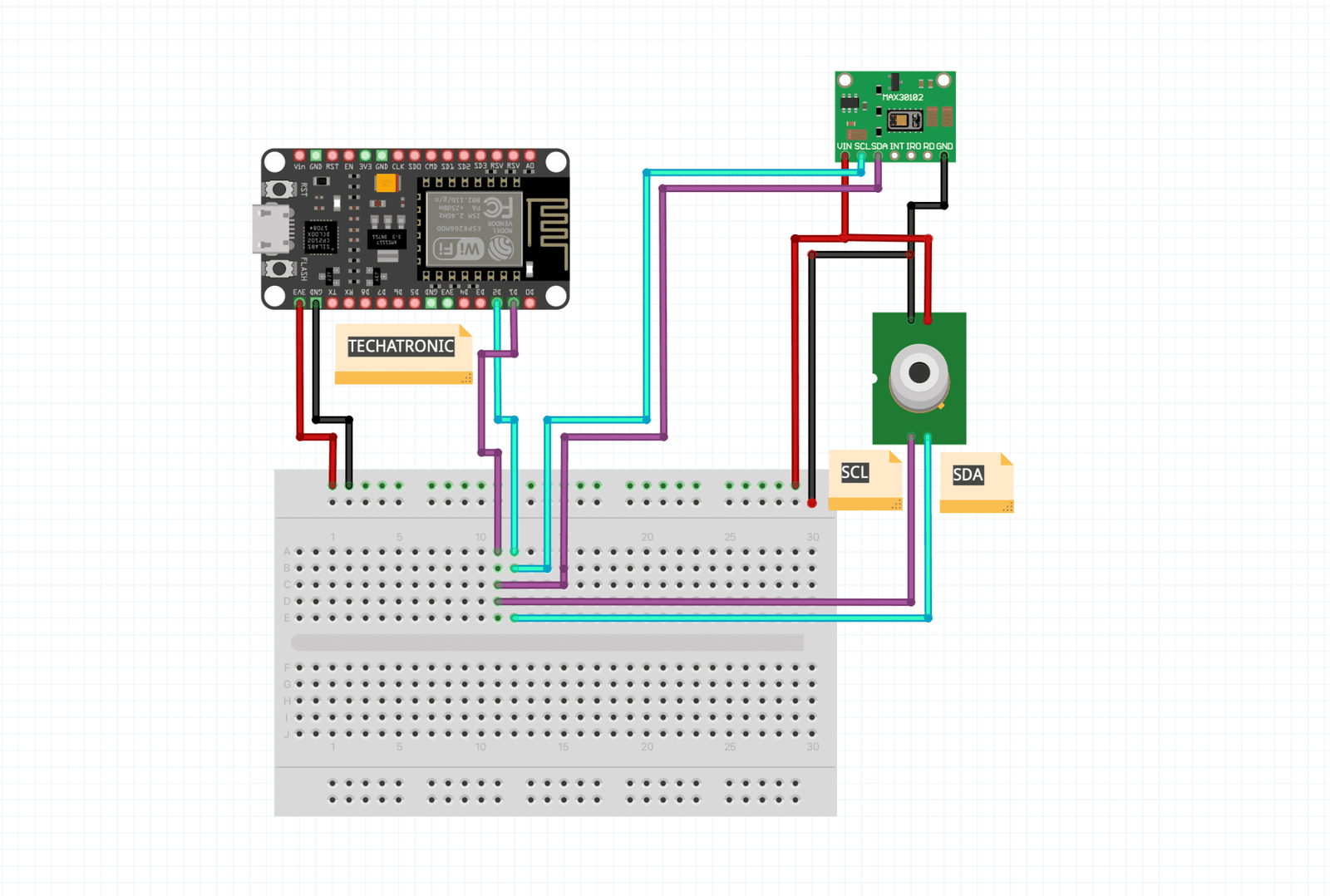Click the A0 pin on NodeMCU
This screenshot has height=896, width=1330.
(x=530, y=155)
